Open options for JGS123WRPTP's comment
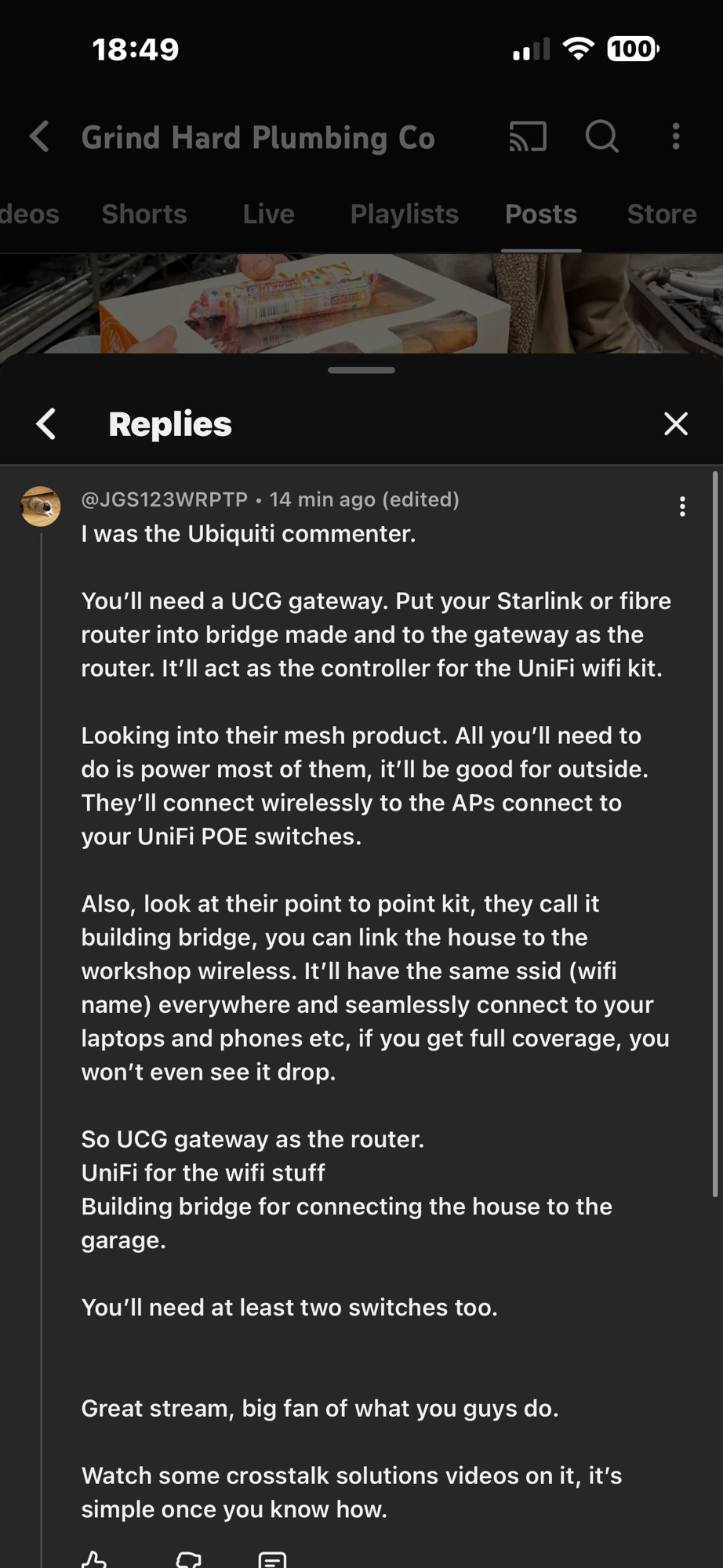Screen dimensions: 723x1568 [682, 507]
